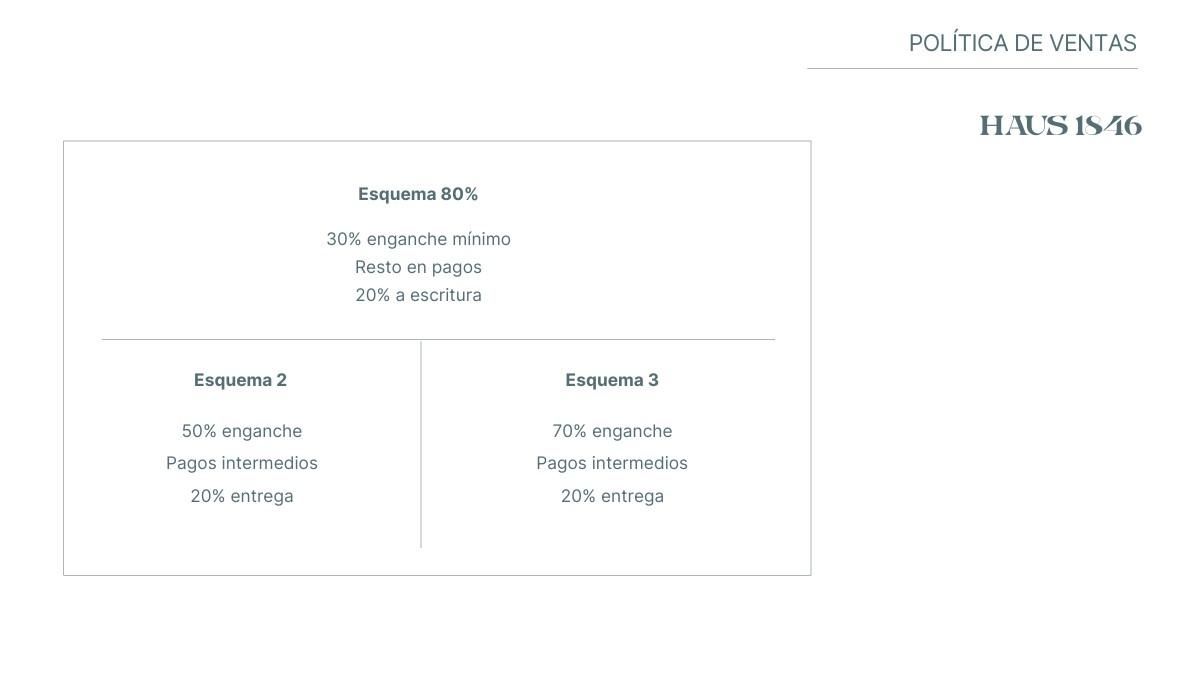The width and height of the screenshot is (1197, 683).
Task: Click the Esquema 3 heading
Action: (611, 380)
